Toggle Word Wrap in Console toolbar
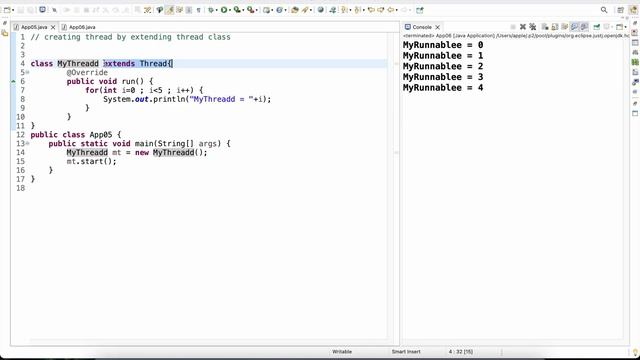640x360 pixels. pyautogui.click(x=564, y=27)
